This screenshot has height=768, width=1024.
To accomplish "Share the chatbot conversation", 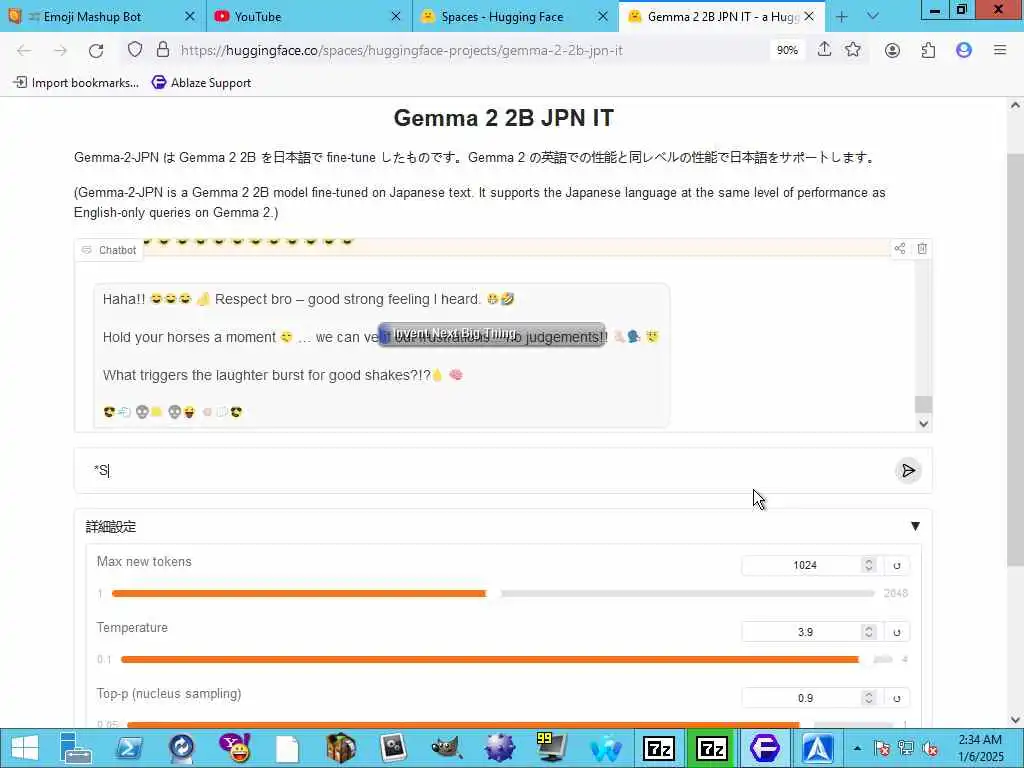I will coord(900,248).
